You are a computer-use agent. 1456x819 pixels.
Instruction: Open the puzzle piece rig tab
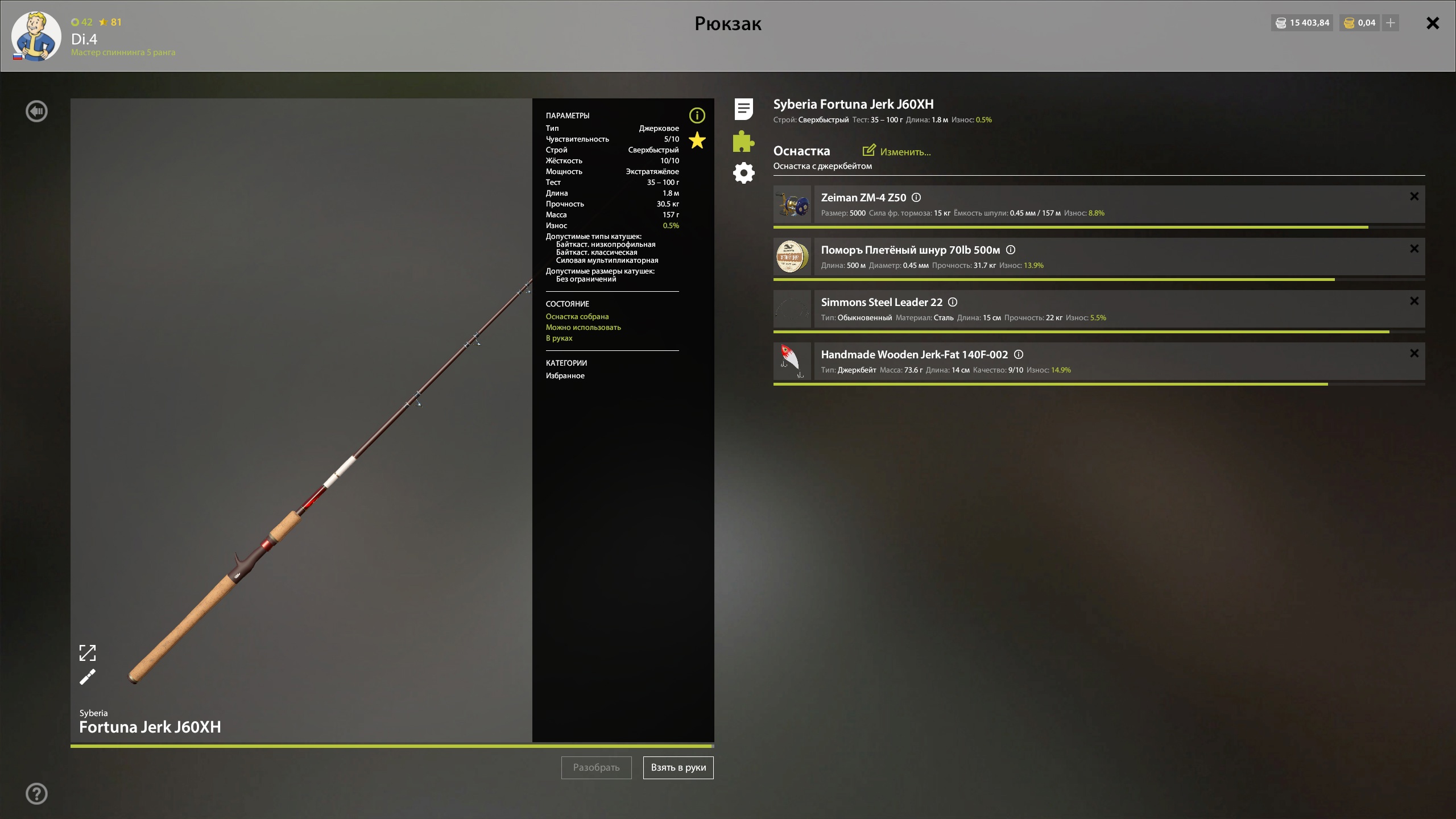743,141
